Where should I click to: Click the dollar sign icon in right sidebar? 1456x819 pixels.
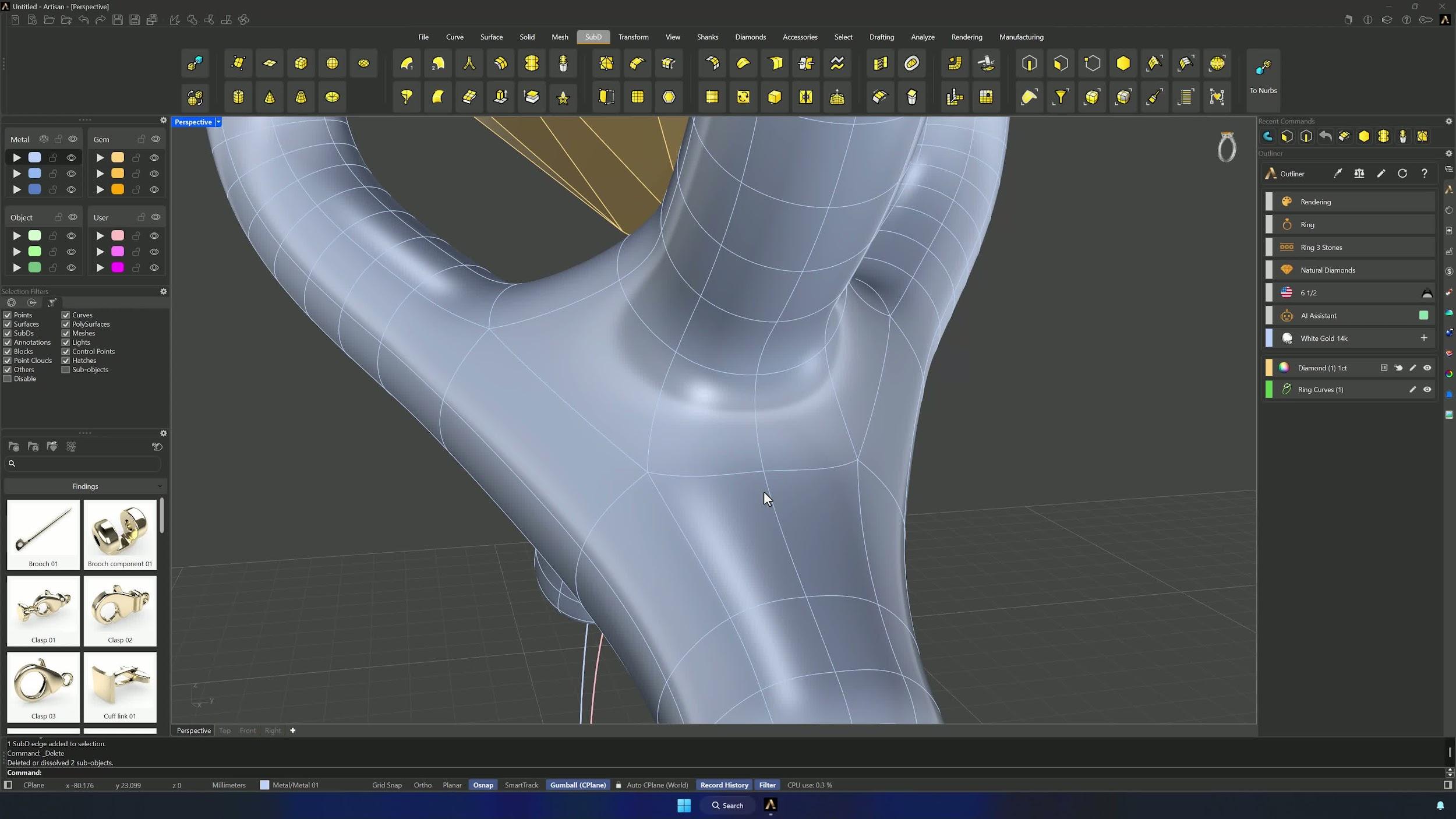[x=1449, y=271]
